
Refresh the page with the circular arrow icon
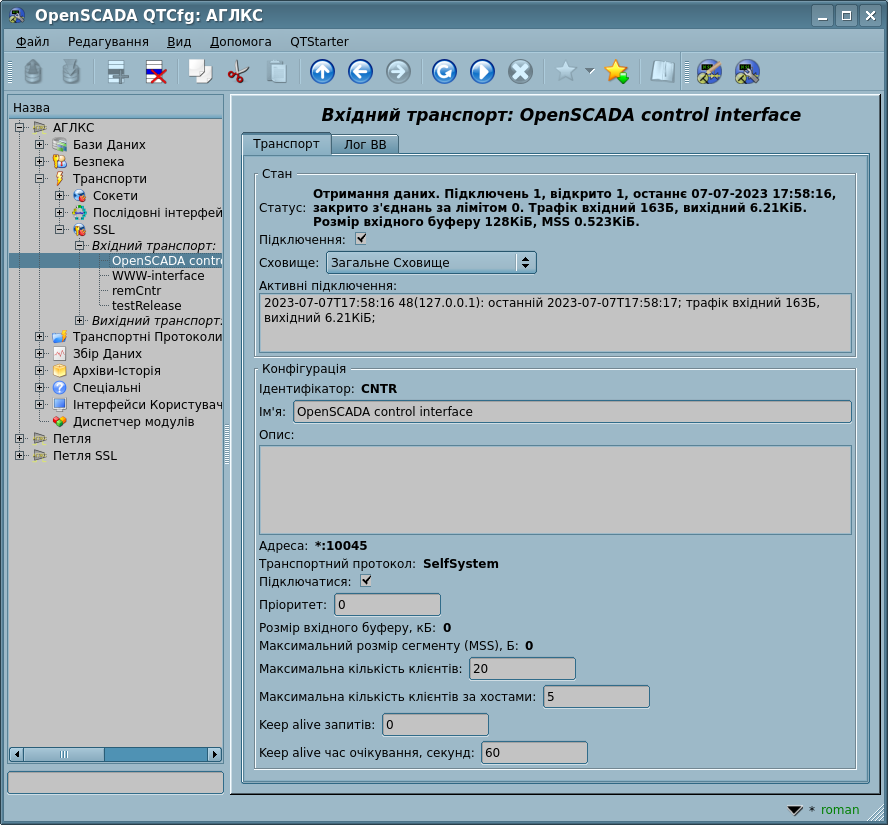(x=444, y=72)
